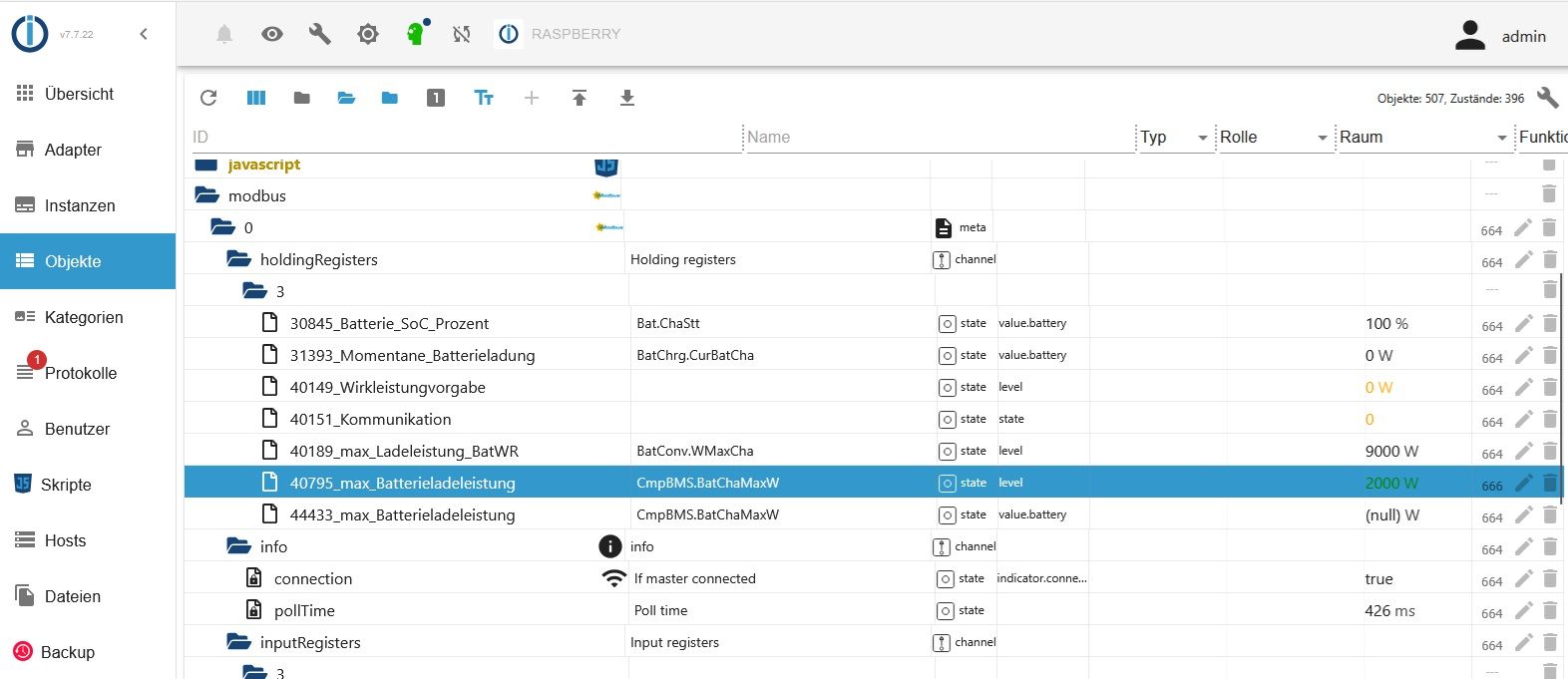Click the admin user button
The width and height of the screenshot is (1568, 679).
[1501, 36]
